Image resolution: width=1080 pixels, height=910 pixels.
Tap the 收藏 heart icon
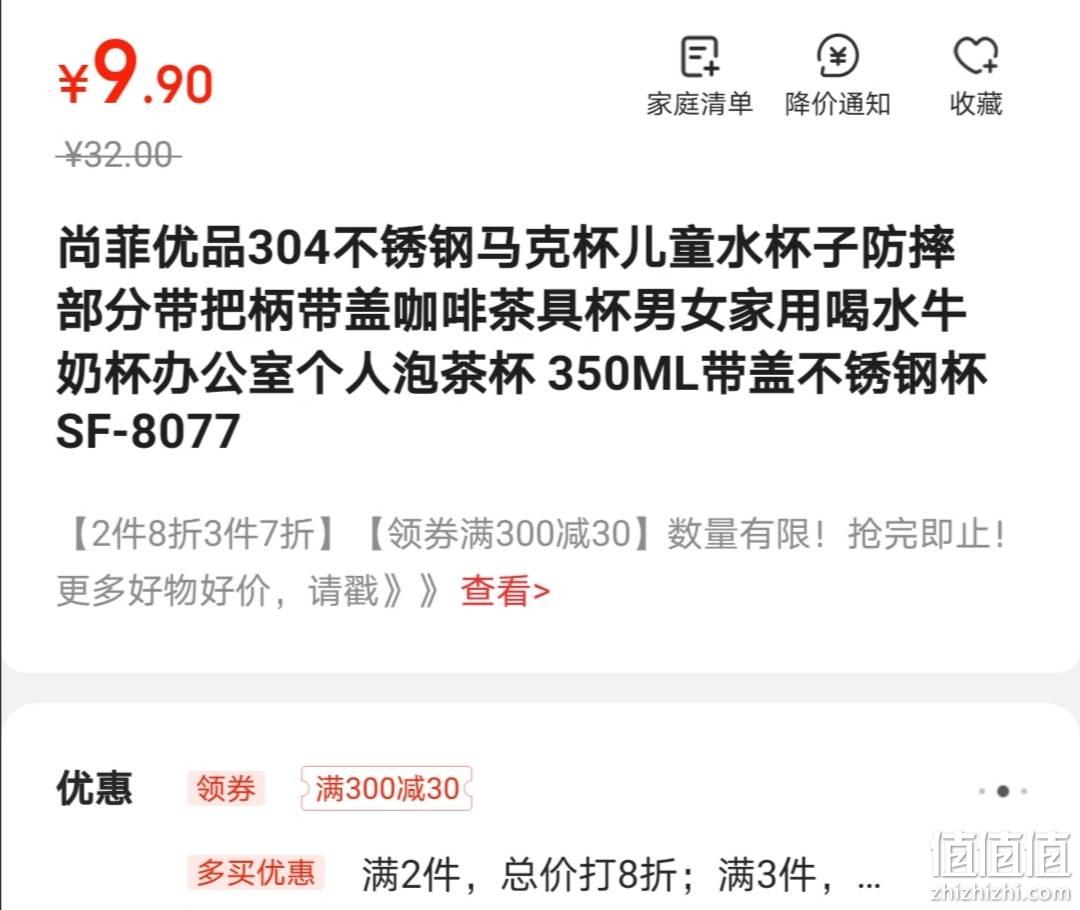[976, 56]
